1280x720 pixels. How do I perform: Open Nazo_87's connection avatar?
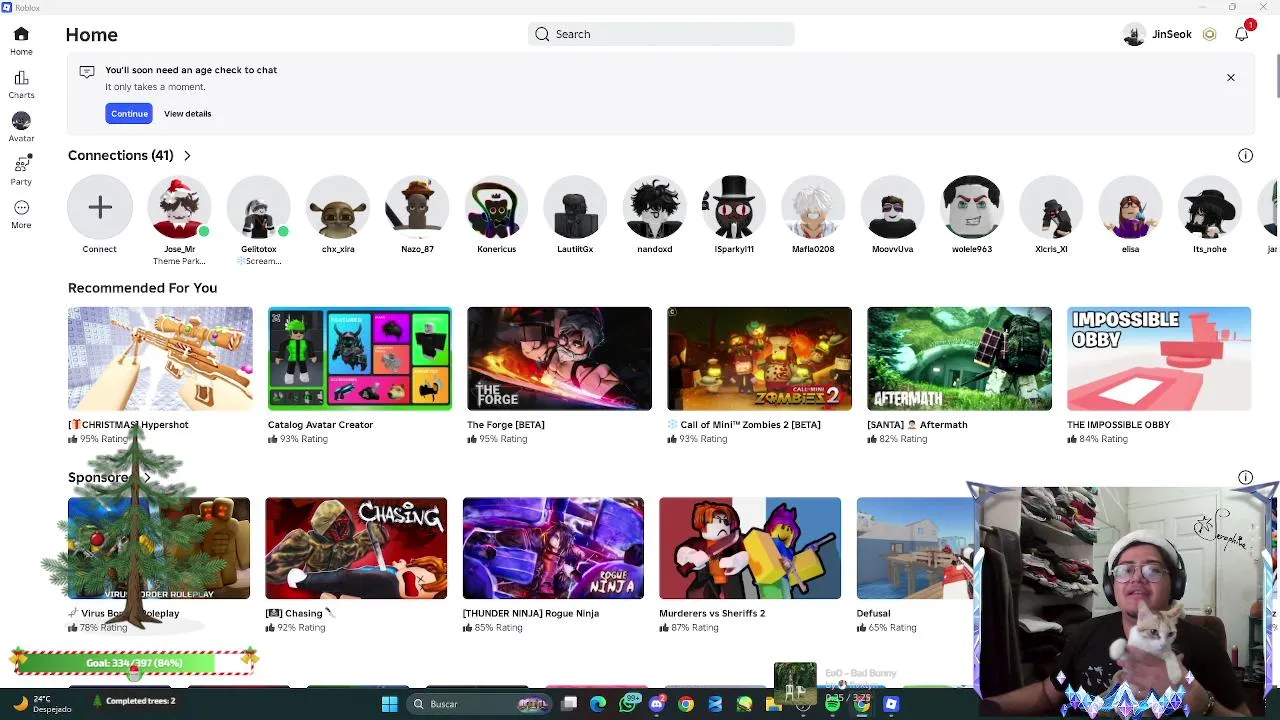tap(417, 207)
